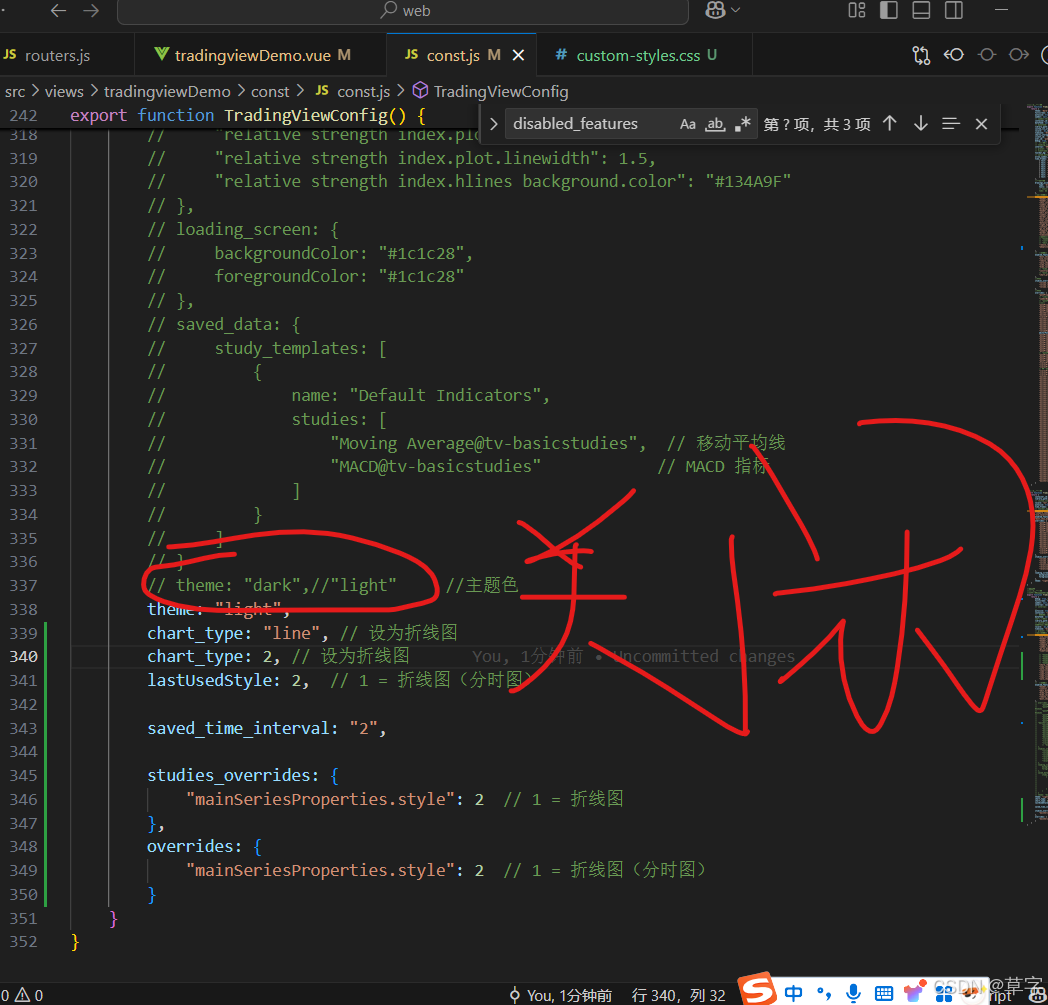The image size is (1048, 1005).
Task: Go forward using the right arrow
Action: click(x=91, y=11)
